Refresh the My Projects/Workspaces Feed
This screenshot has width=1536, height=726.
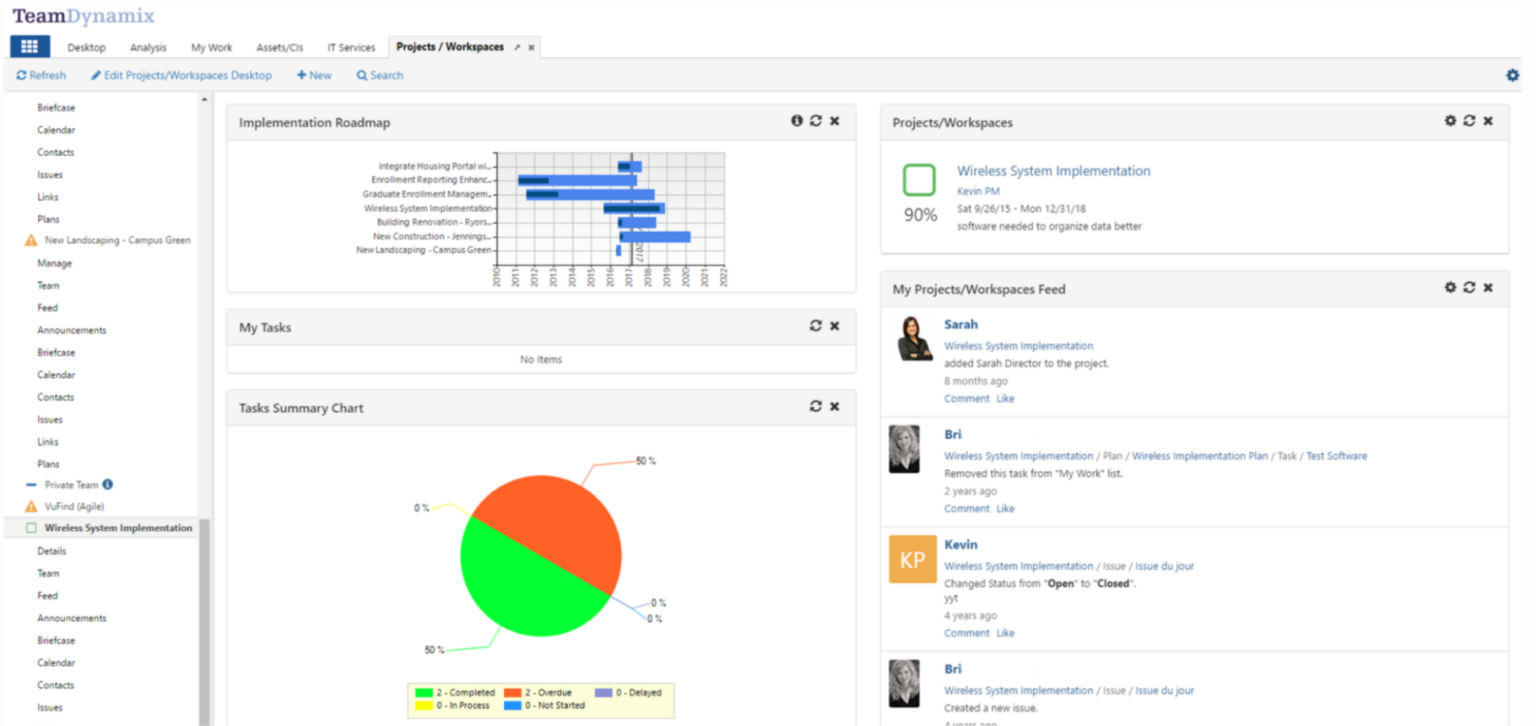pos(1469,287)
